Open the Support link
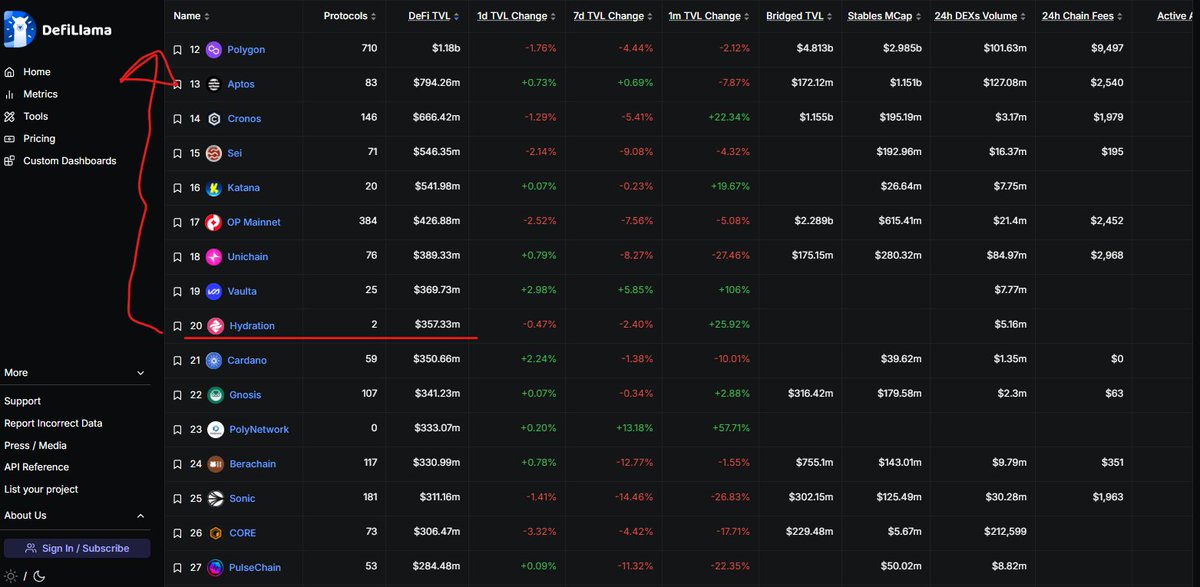Screen dimensions: 1200x587 (x=22, y=401)
